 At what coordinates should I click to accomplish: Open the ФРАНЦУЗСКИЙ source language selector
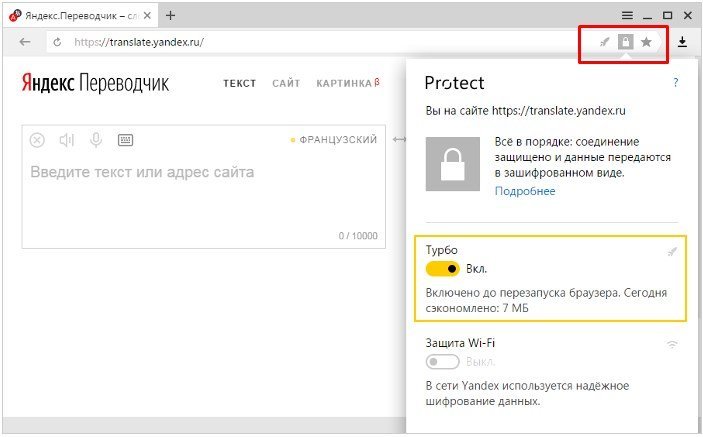point(334,140)
